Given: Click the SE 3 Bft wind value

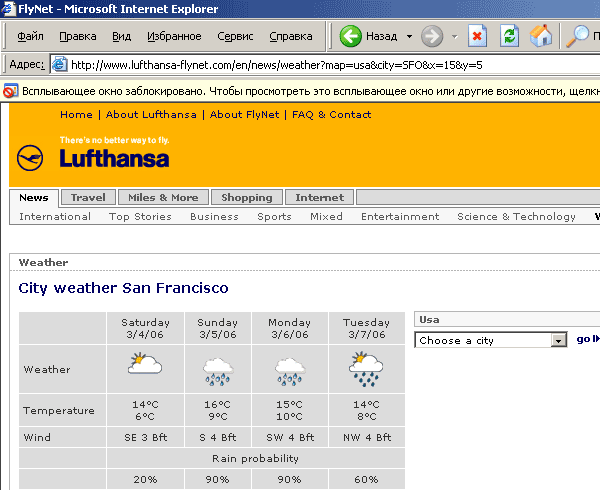Looking at the screenshot, I should [145, 437].
